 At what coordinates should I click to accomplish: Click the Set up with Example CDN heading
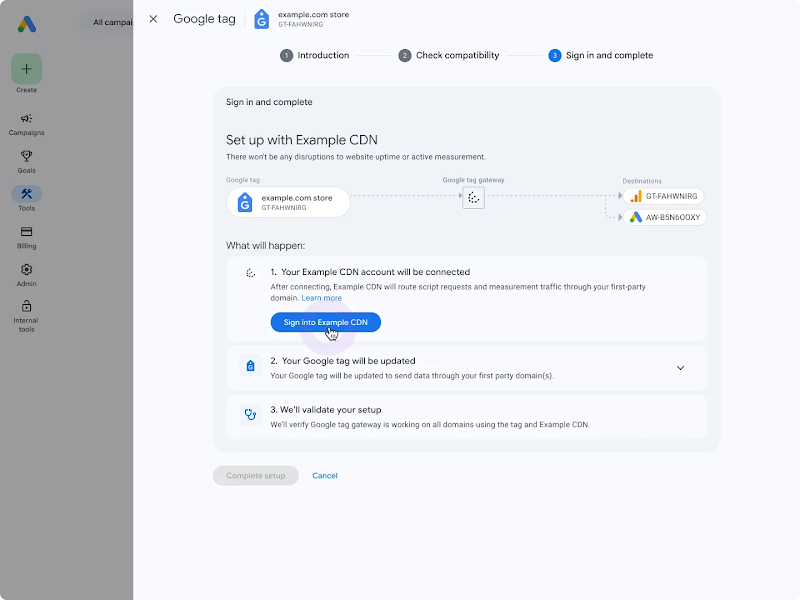pyautogui.click(x=302, y=140)
